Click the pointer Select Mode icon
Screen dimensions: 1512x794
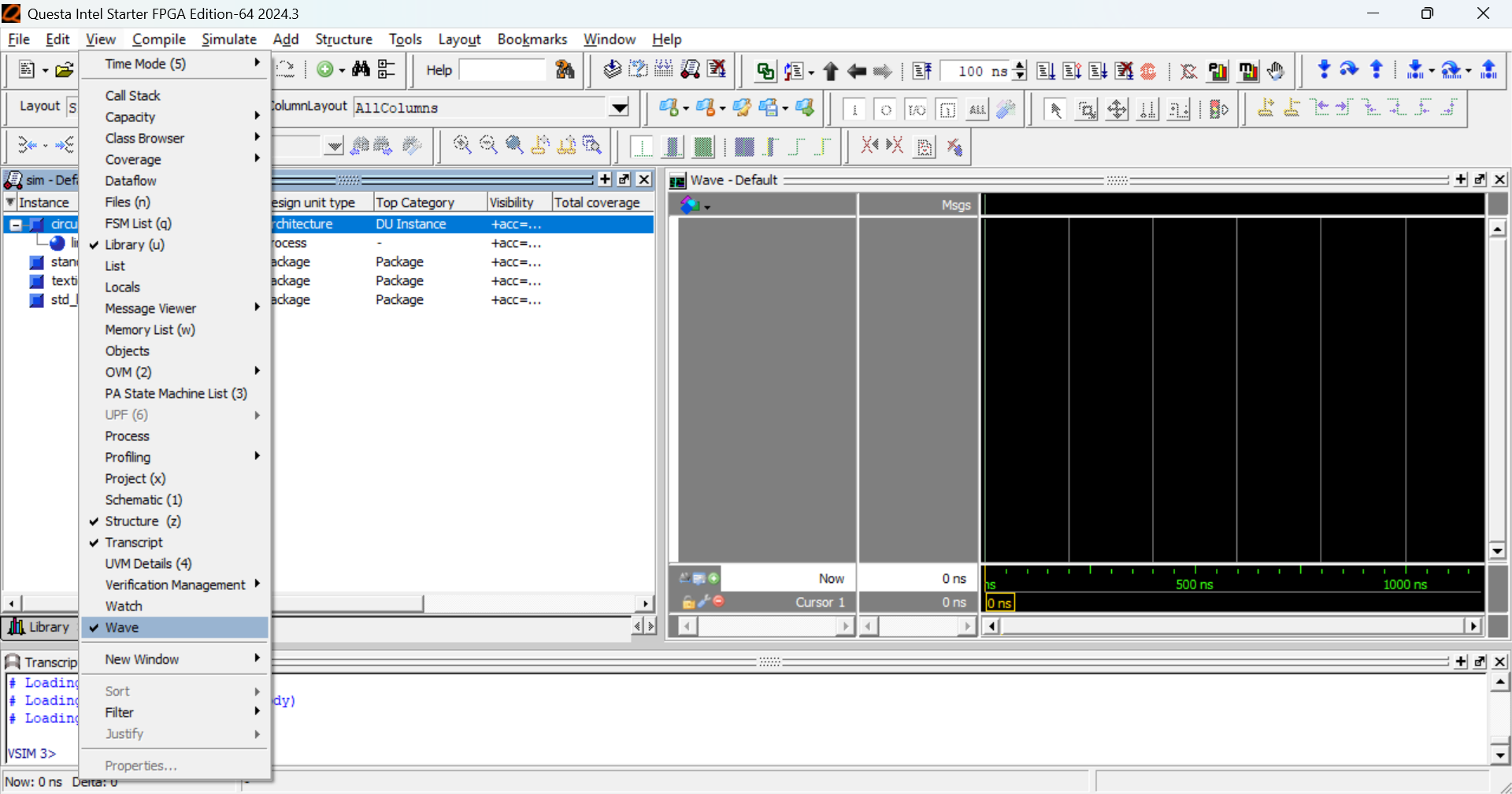1056,109
